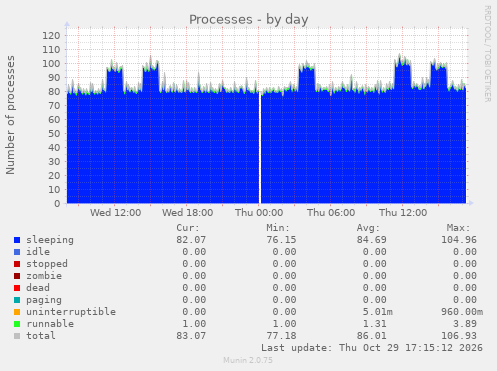Click the 'Last update' timestamp line

372,348
